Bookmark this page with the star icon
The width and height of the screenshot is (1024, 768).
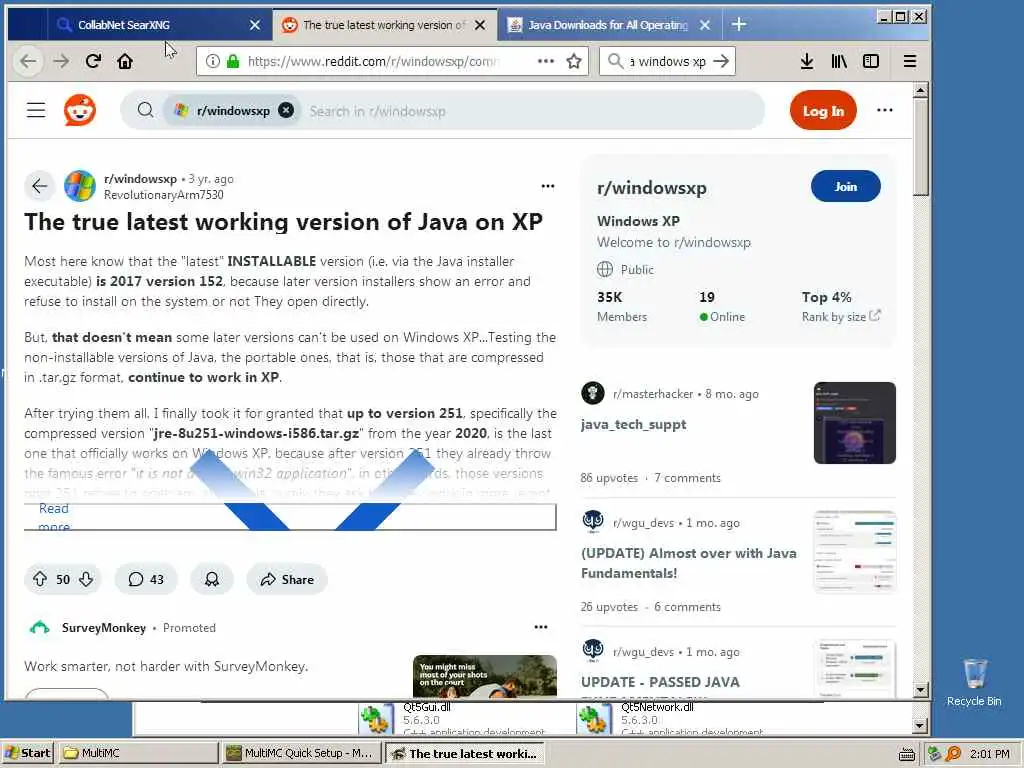tap(574, 61)
